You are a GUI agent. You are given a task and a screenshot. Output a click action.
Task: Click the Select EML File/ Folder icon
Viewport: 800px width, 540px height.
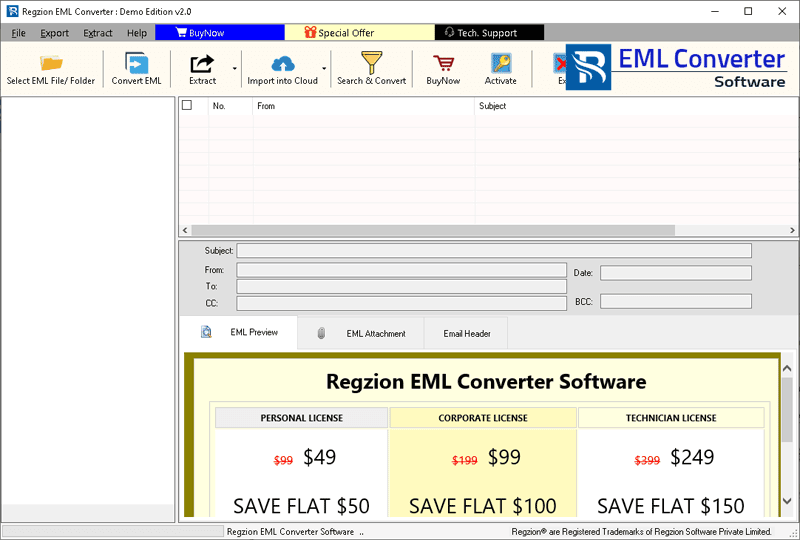pyautogui.click(x=51, y=63)
